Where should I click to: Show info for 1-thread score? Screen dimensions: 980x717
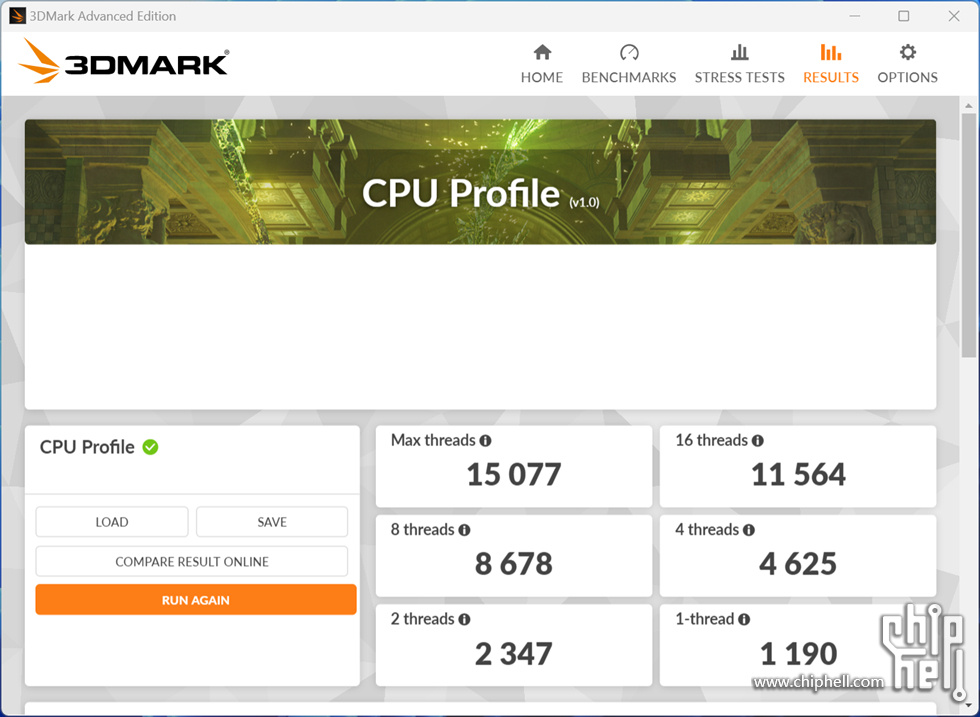click(x=744, y=619)
